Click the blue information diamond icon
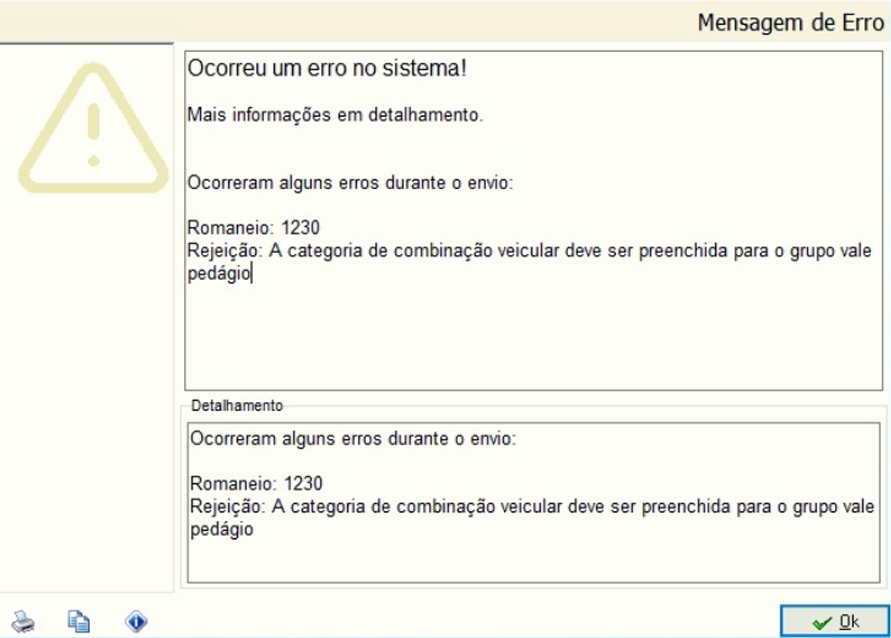The image size is (891, 638). tap(136, 621)
